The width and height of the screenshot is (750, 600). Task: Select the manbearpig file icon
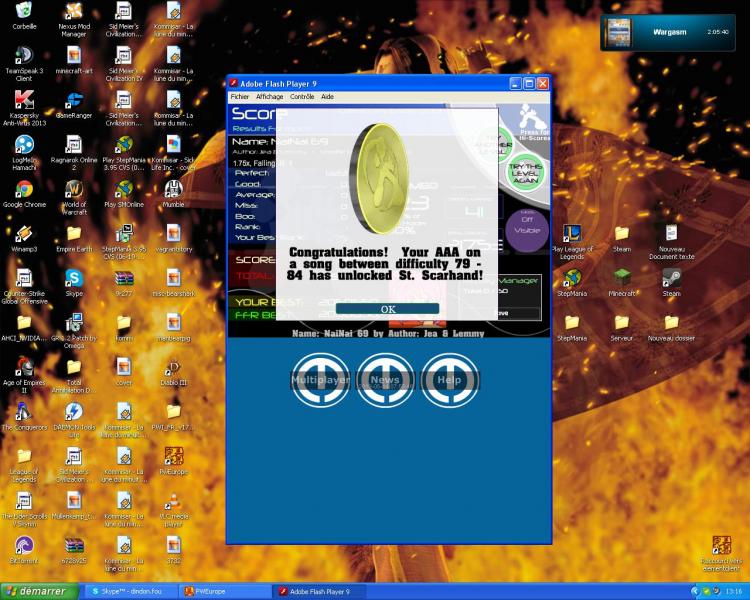tap(173, 327)
